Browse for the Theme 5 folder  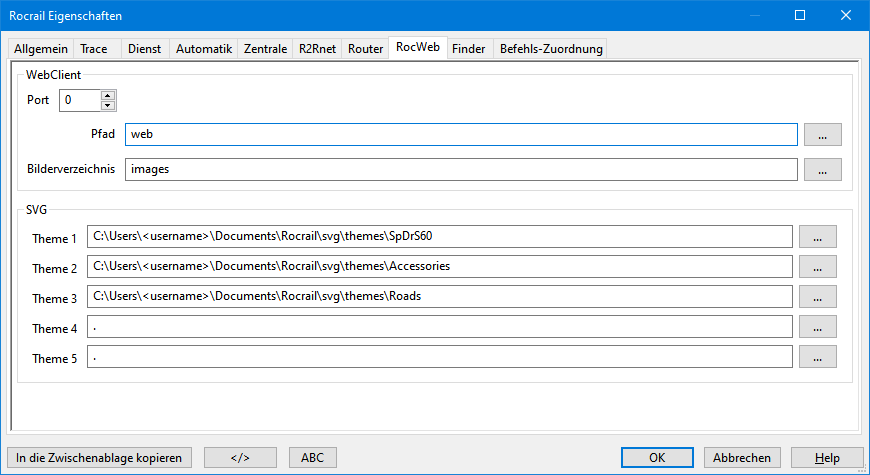click(817, 357)
